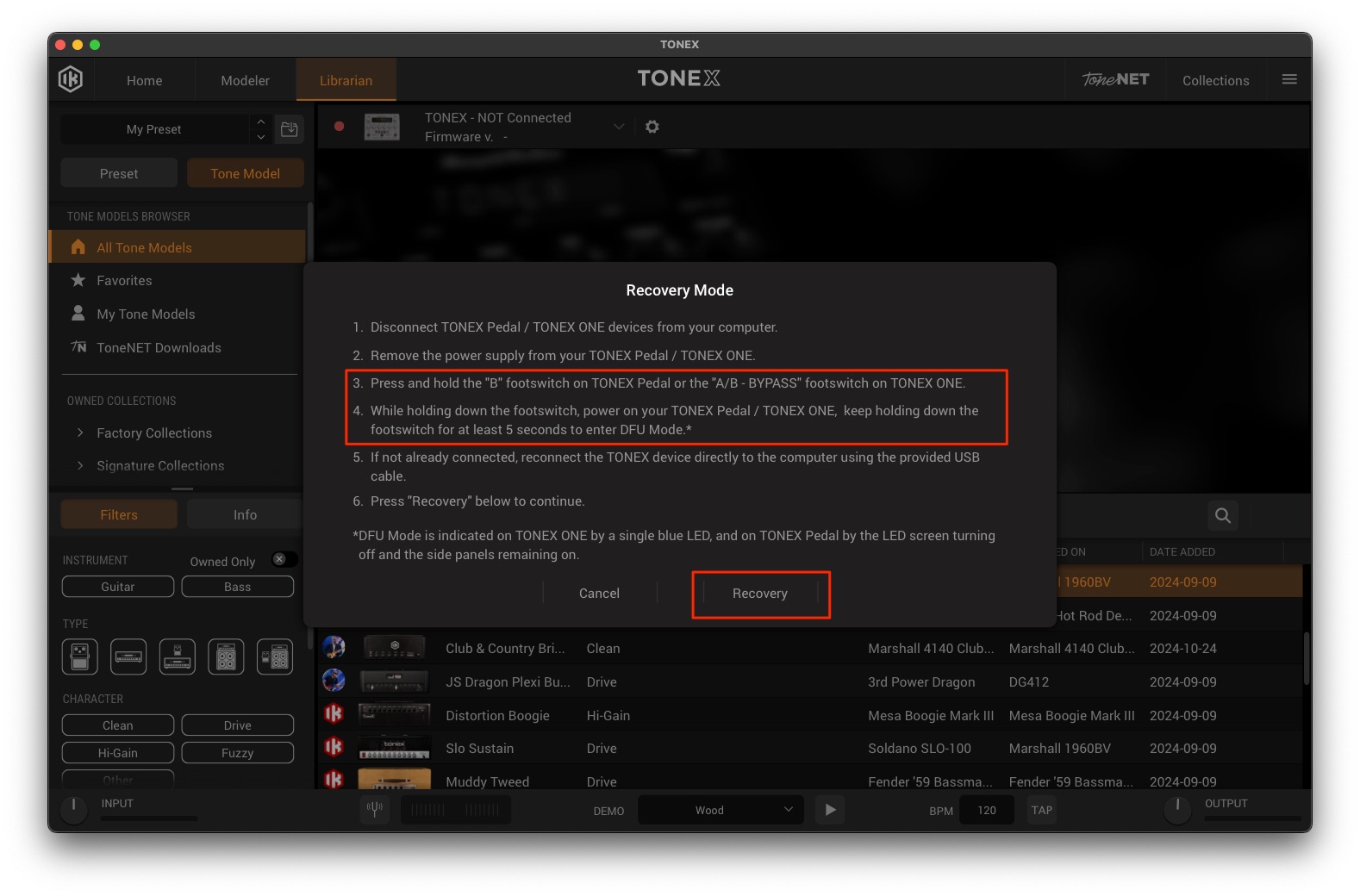Click the INPUT knob
1360x896 pixels.
(x=74, y=809)
